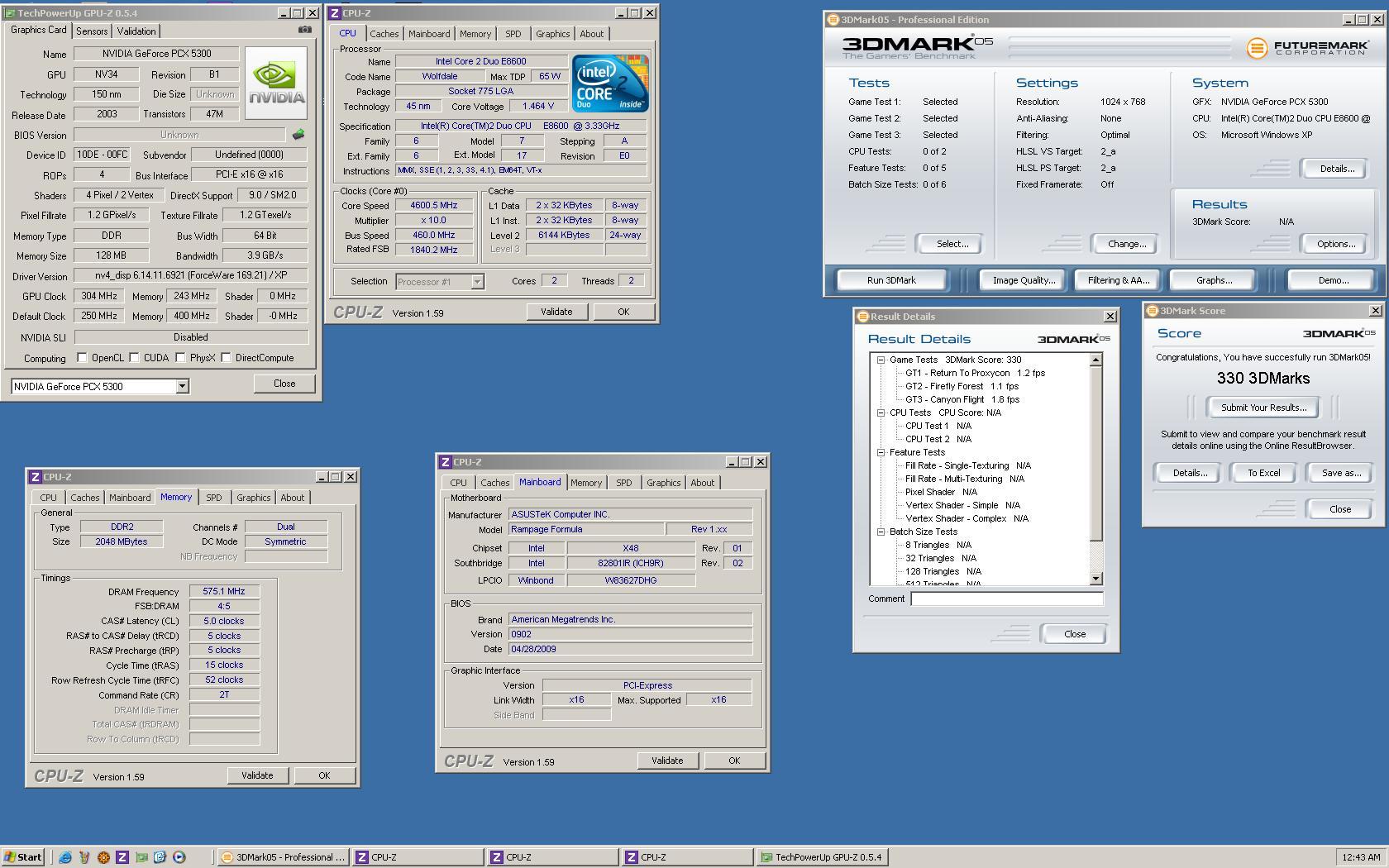The width and height of the screenshot is (1389, 868).
Task: Click the Intel Core 2 Duo logo
Action: [x=610, y=83]
